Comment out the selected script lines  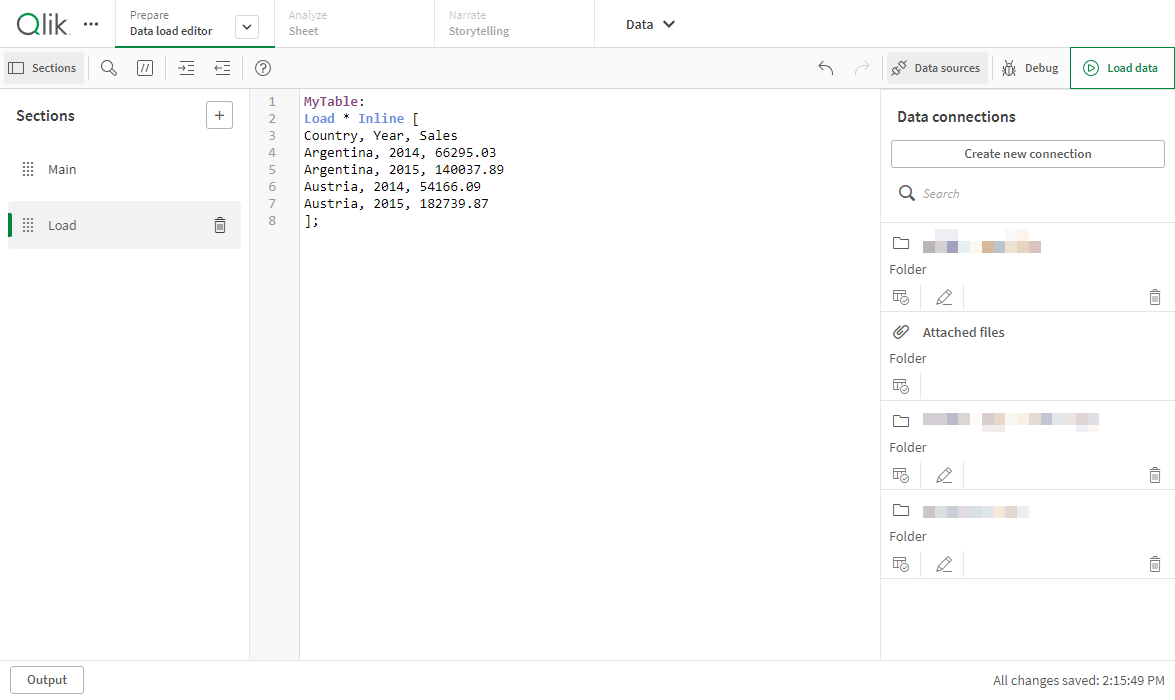pyautogui.click(x=144, y=67)
